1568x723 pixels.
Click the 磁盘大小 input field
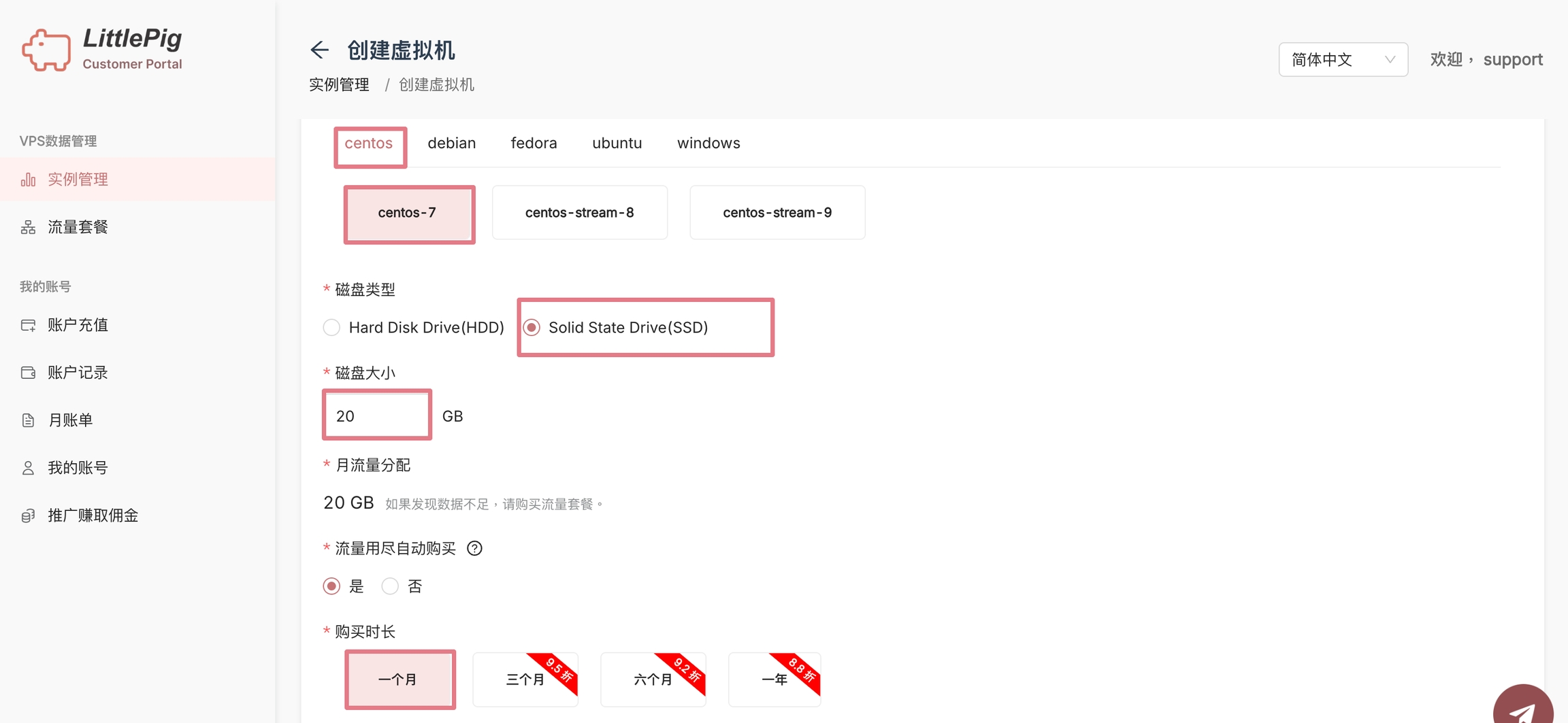pos(377,416)
